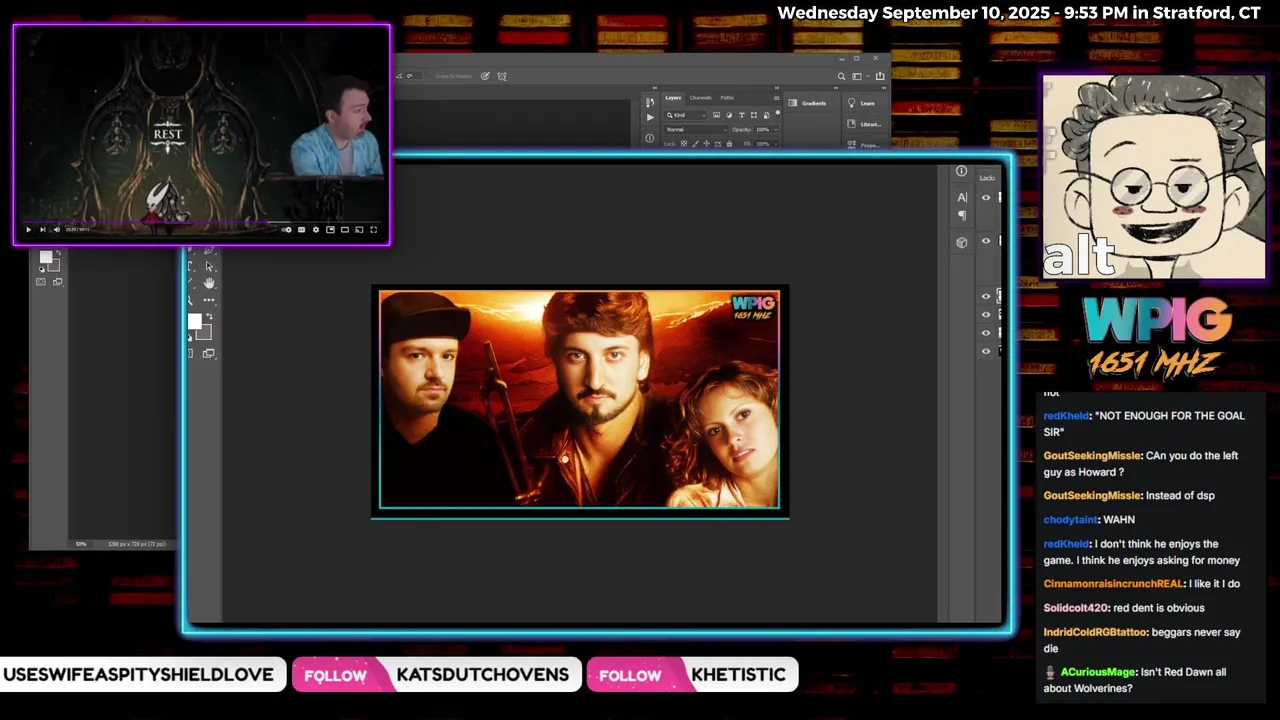The width and height of the screenshot is (1280, 720).
Task: Play the video with play button
Action: (28, 230)
